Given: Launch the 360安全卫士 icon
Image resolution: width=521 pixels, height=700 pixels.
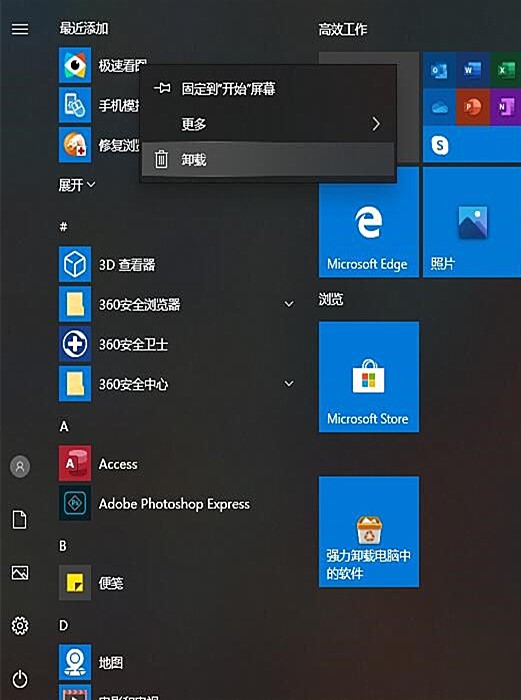Looking at the screenshot, I should click(75, 344).
